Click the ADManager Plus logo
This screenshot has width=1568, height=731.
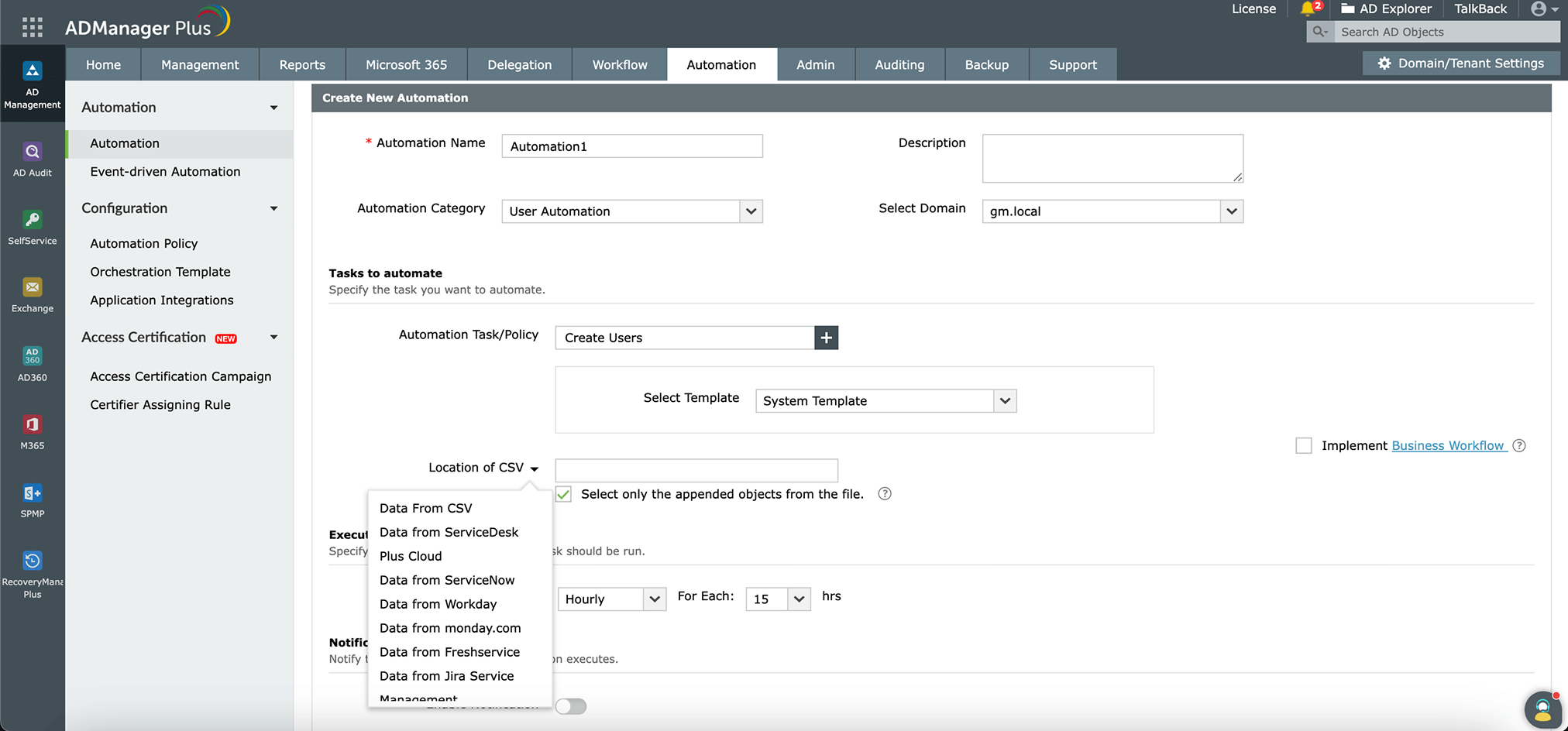tap(147, 22)
